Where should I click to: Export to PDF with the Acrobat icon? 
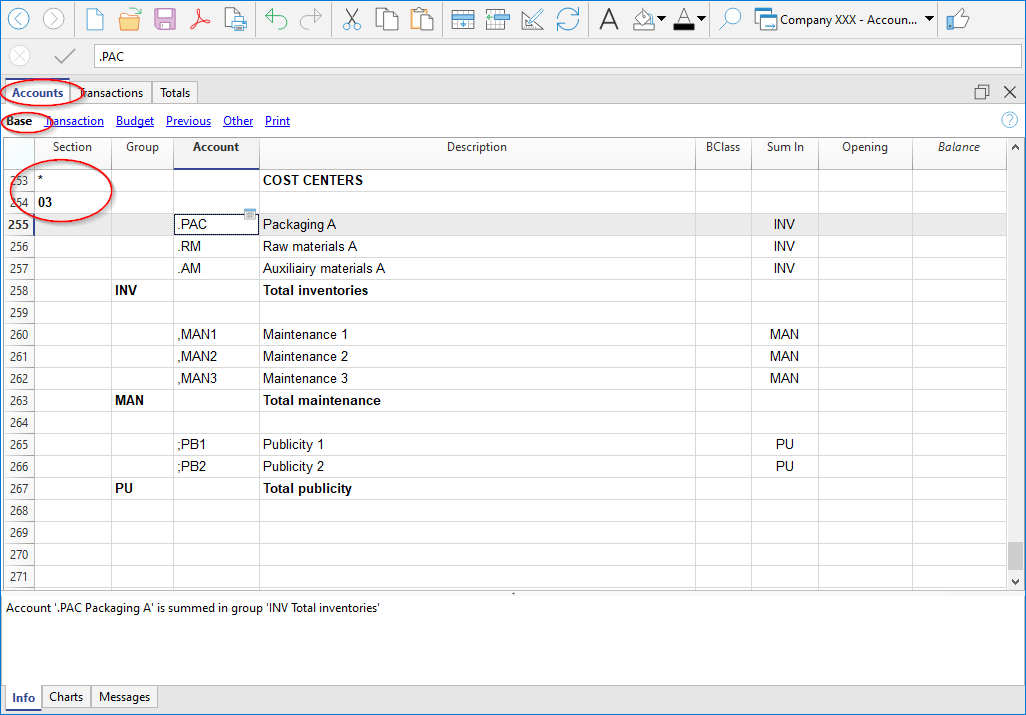(200, 19)
